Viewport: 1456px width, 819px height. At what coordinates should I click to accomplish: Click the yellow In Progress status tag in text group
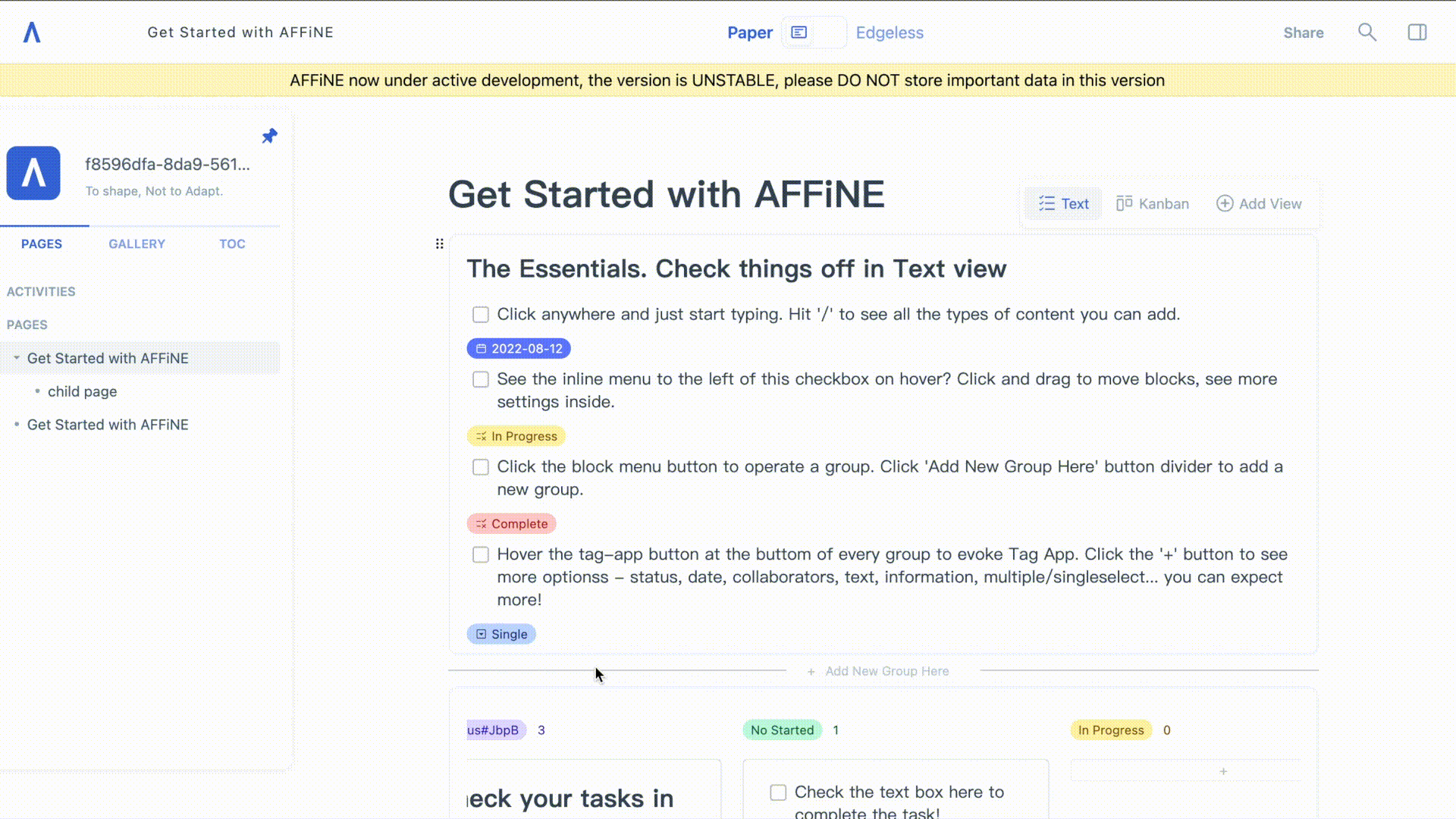click(x=516, y=436)
